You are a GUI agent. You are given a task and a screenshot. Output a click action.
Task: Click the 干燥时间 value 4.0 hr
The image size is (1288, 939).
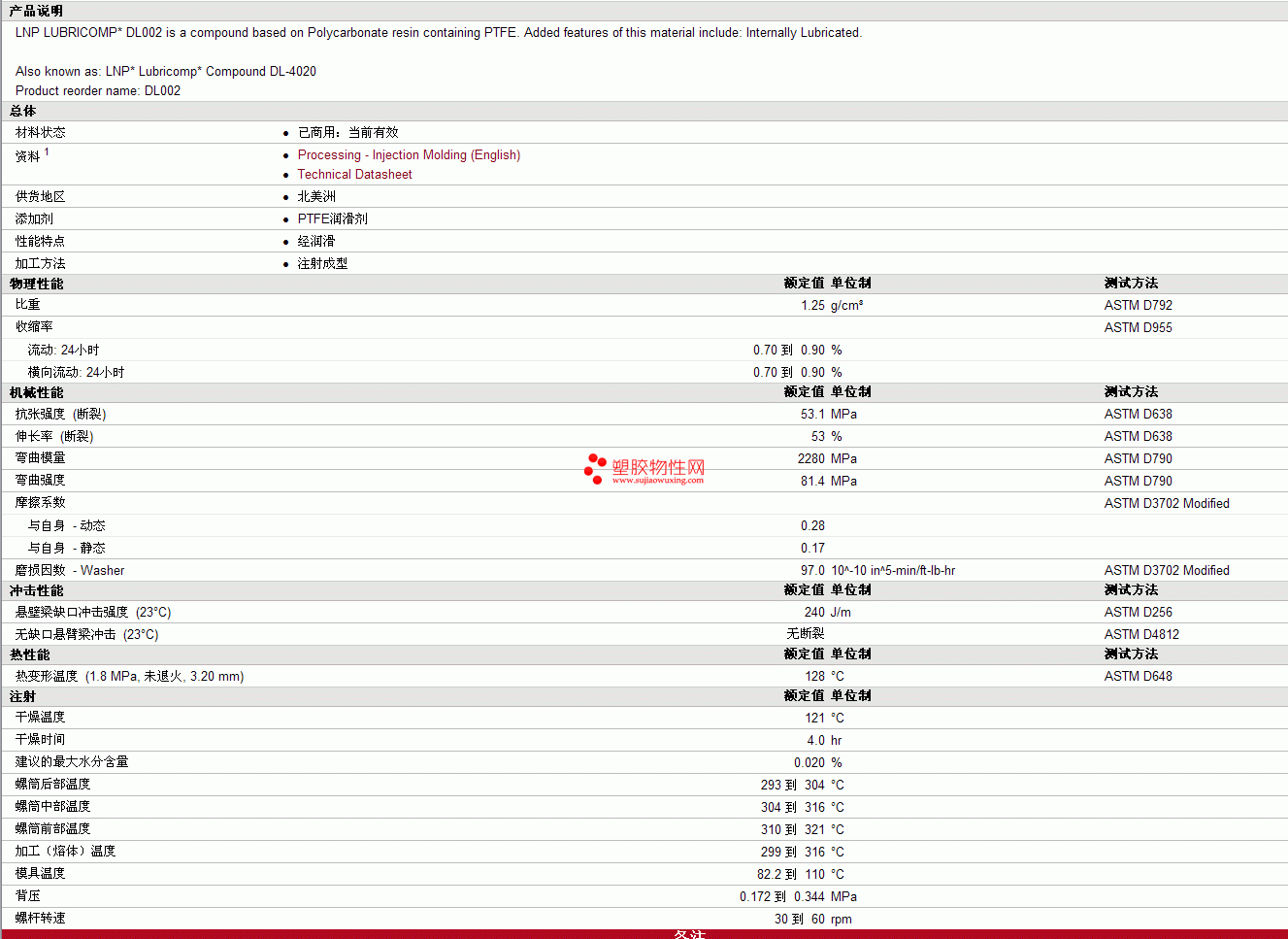[x=824, y=741]
